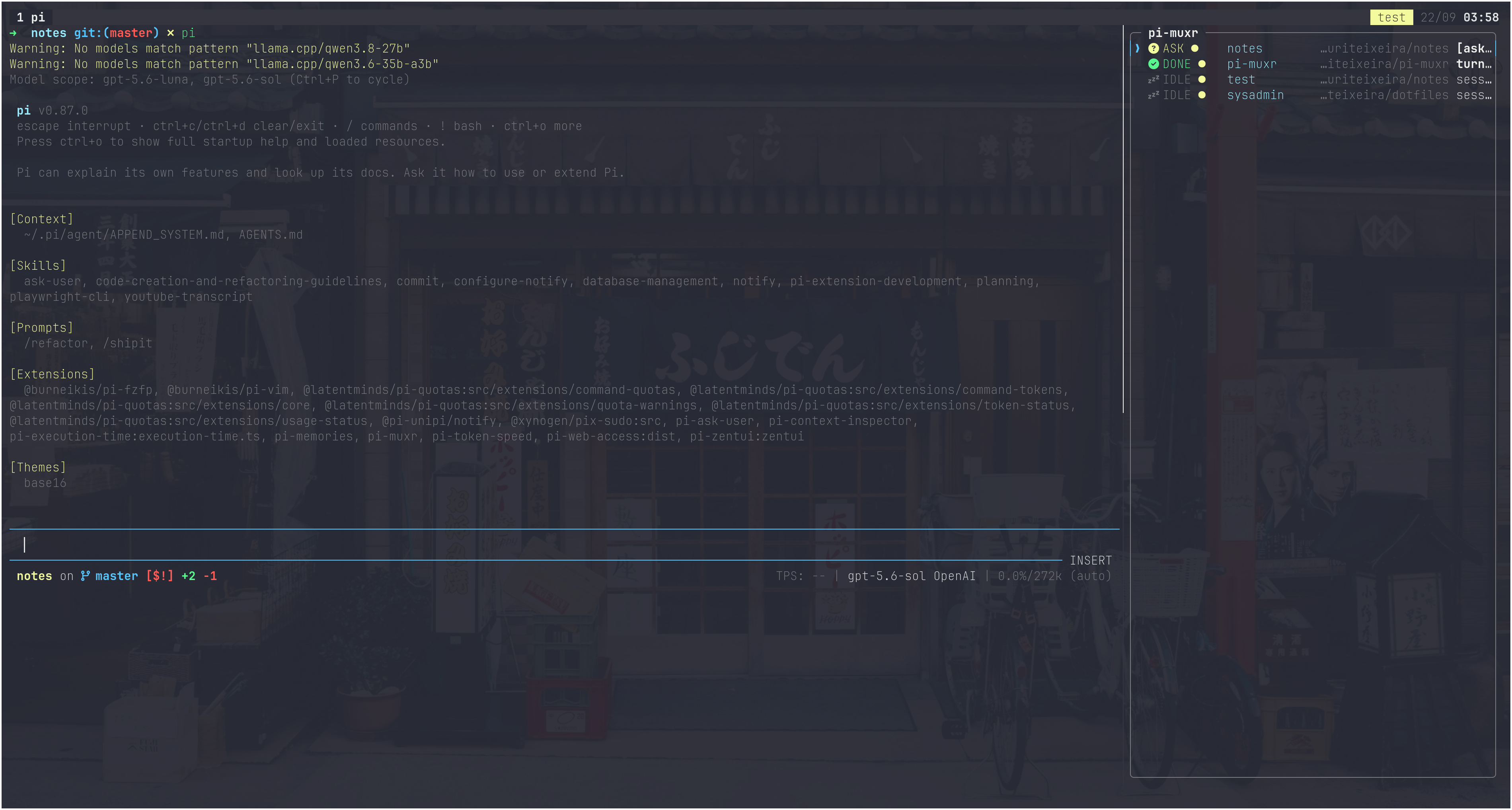Screen dimensions: 1512x810
Task: Click the × dirty marker in the shell prompt
Action: pyautogui.click(x=170, y=33)
